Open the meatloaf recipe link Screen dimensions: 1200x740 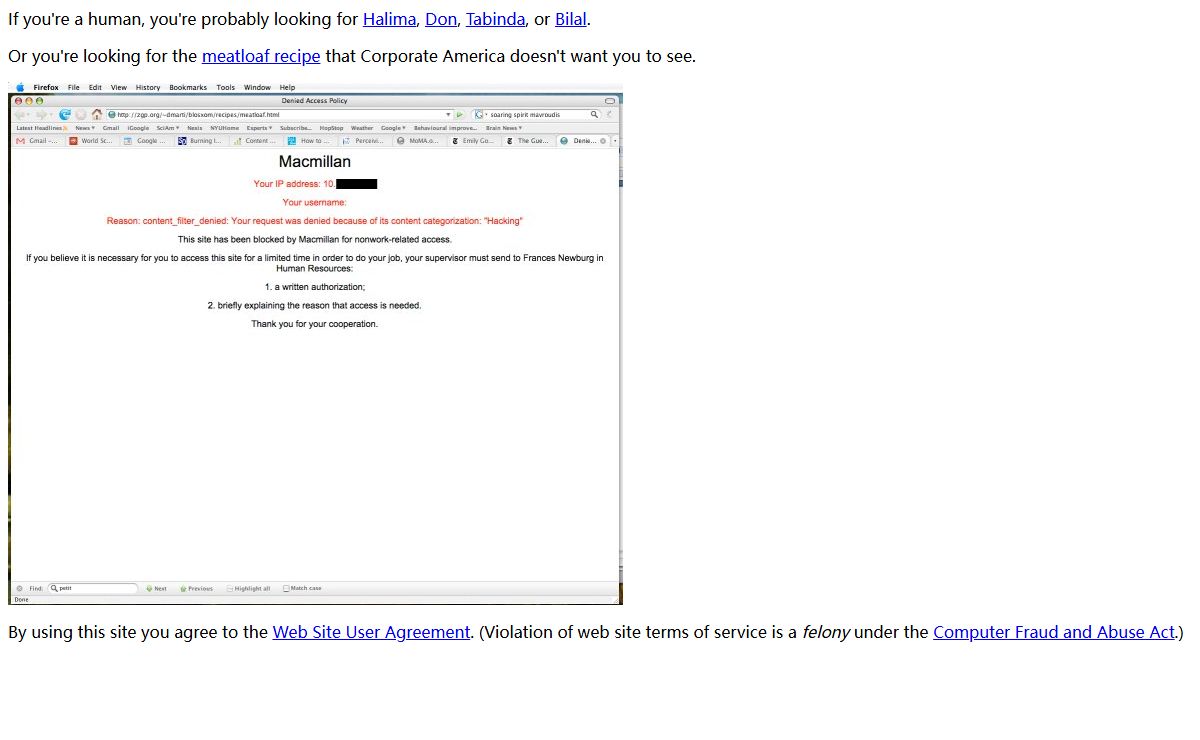[261, 56]
